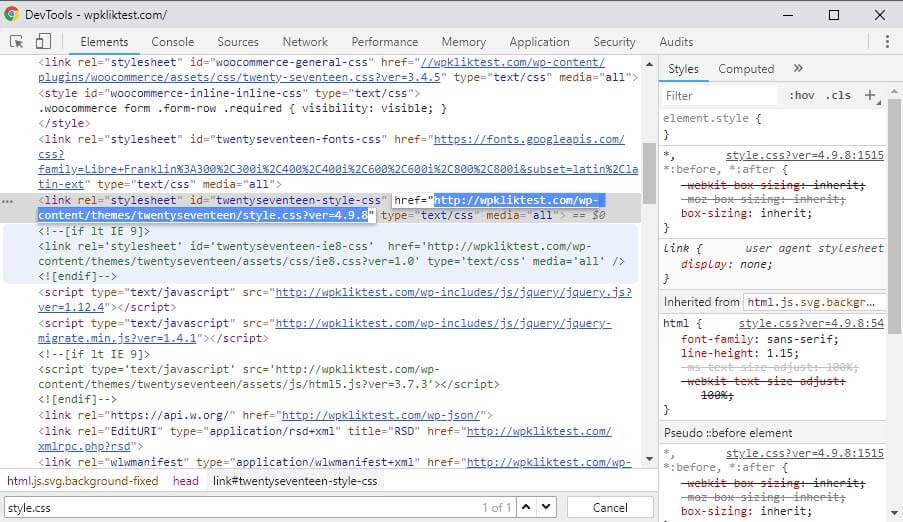Open the jquery.js?ver=1.12.4 script link

(453, 293)
